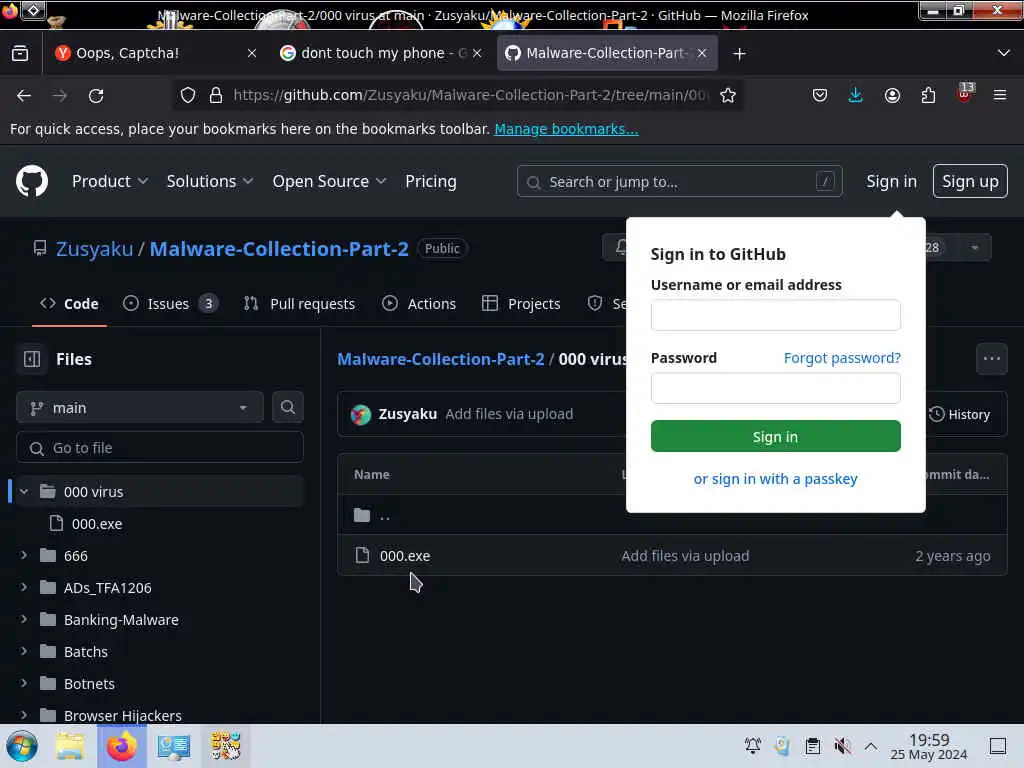Click the Malware-Collection-Part-2 breadcrumb link
1024x768 pixels.
click(440, 359)
